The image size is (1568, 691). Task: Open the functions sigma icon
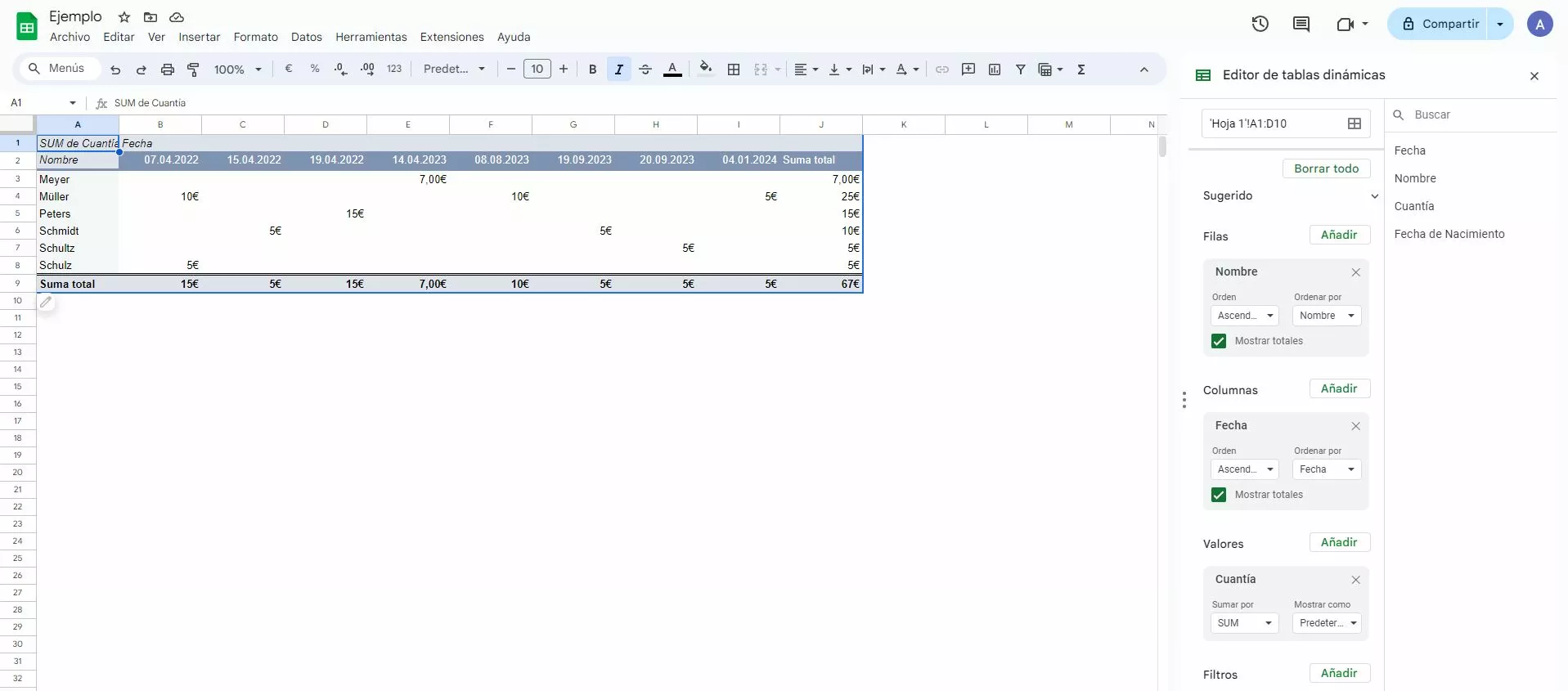(x=1081, y=70)
